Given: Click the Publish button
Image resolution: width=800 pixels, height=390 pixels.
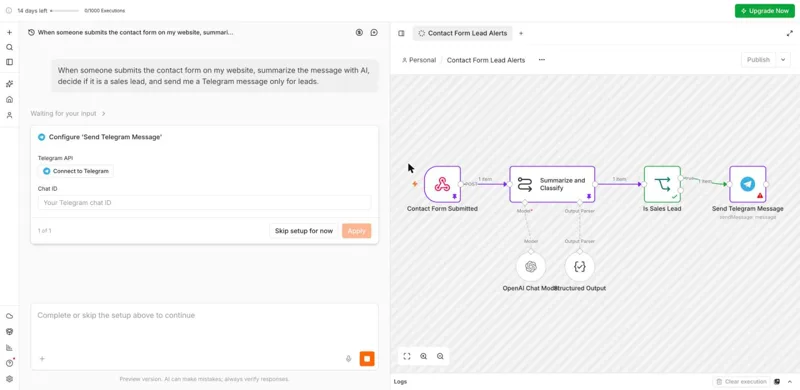Looking at the screenshot, I should [x=758, y=60].
